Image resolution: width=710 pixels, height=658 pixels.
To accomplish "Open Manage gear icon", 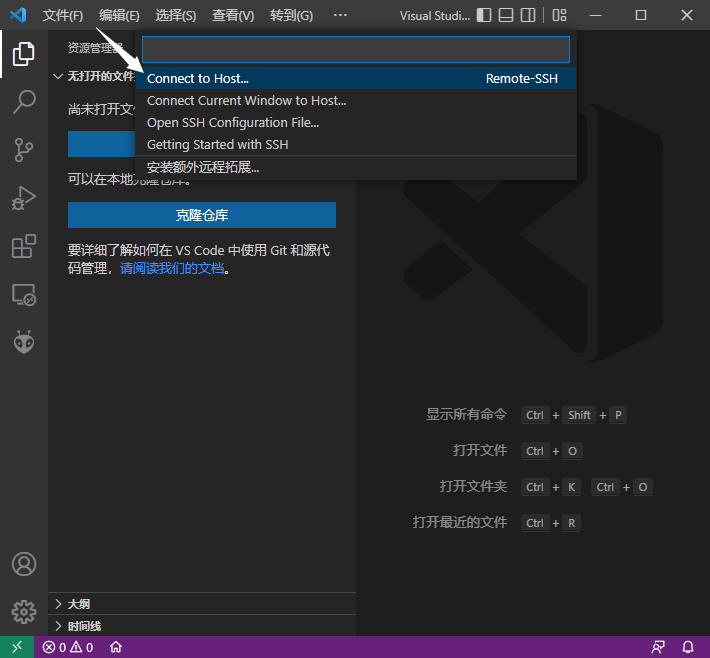I will click(24, 612).
